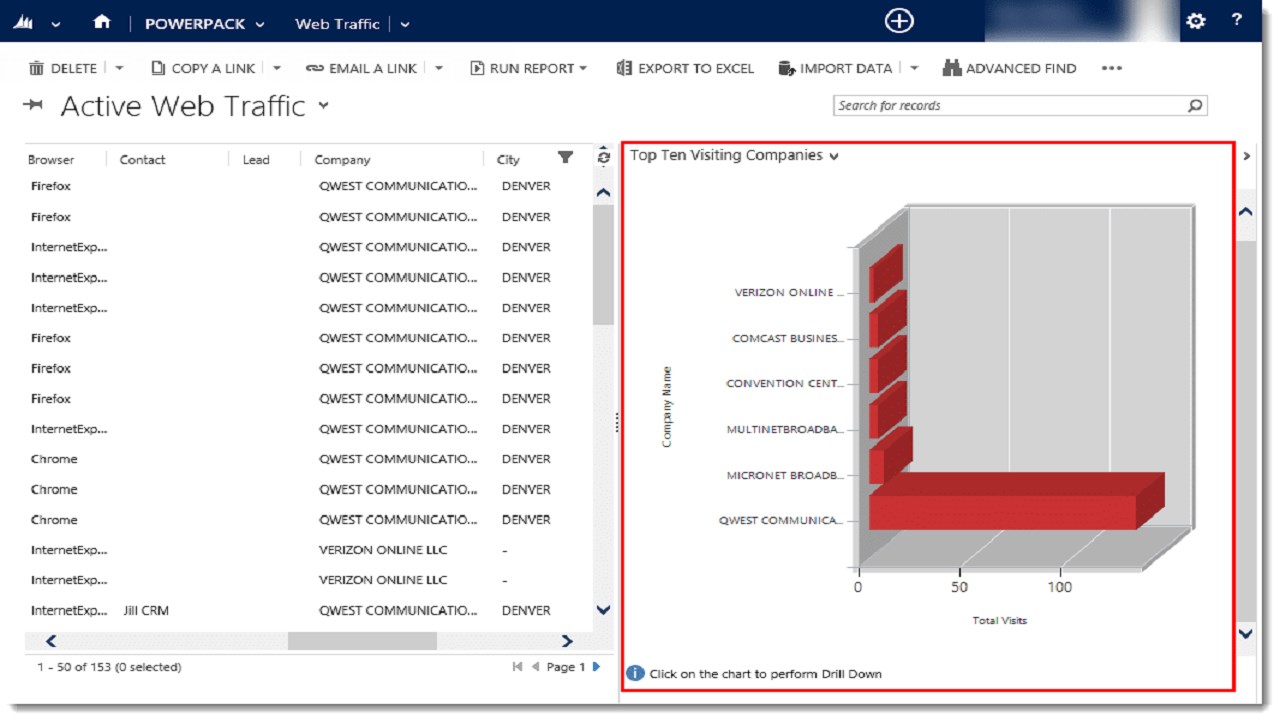Refresh the grid with refresh icon
1280x720 pixels.
pyautogui.click(x=603, y=157)
